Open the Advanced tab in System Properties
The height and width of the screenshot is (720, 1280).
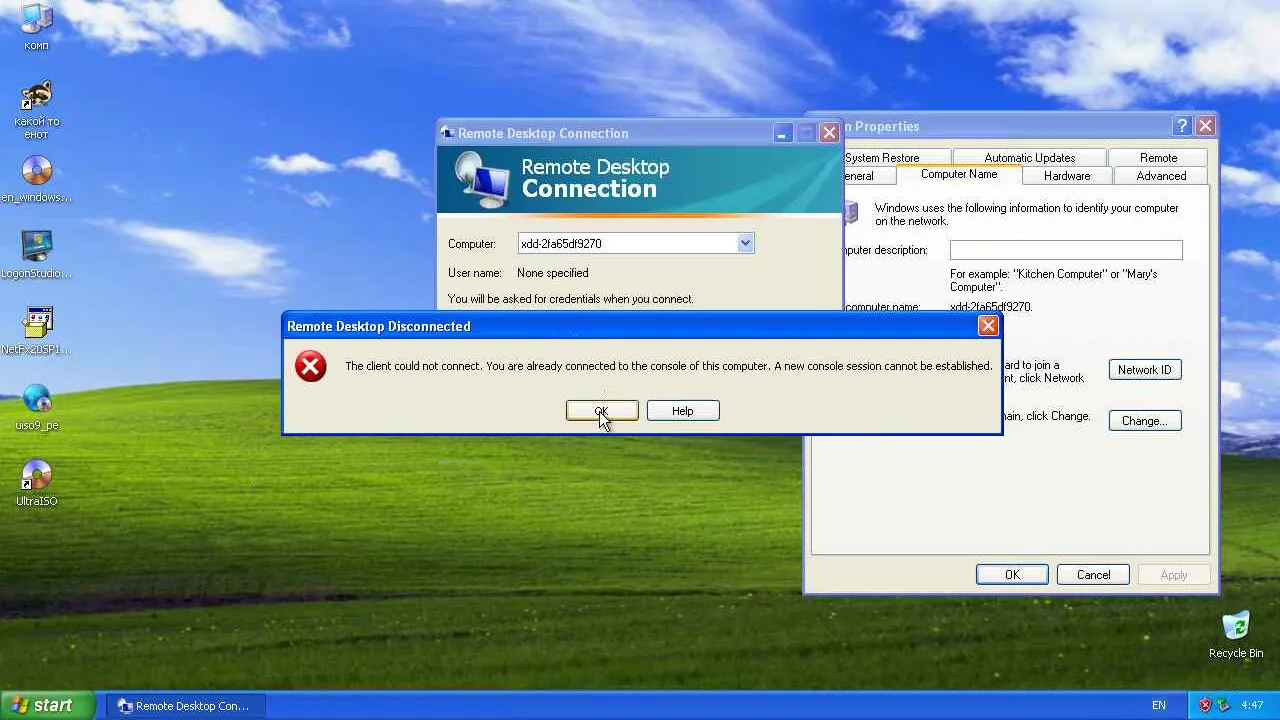pyautogui.click(x=1161, y=176)
